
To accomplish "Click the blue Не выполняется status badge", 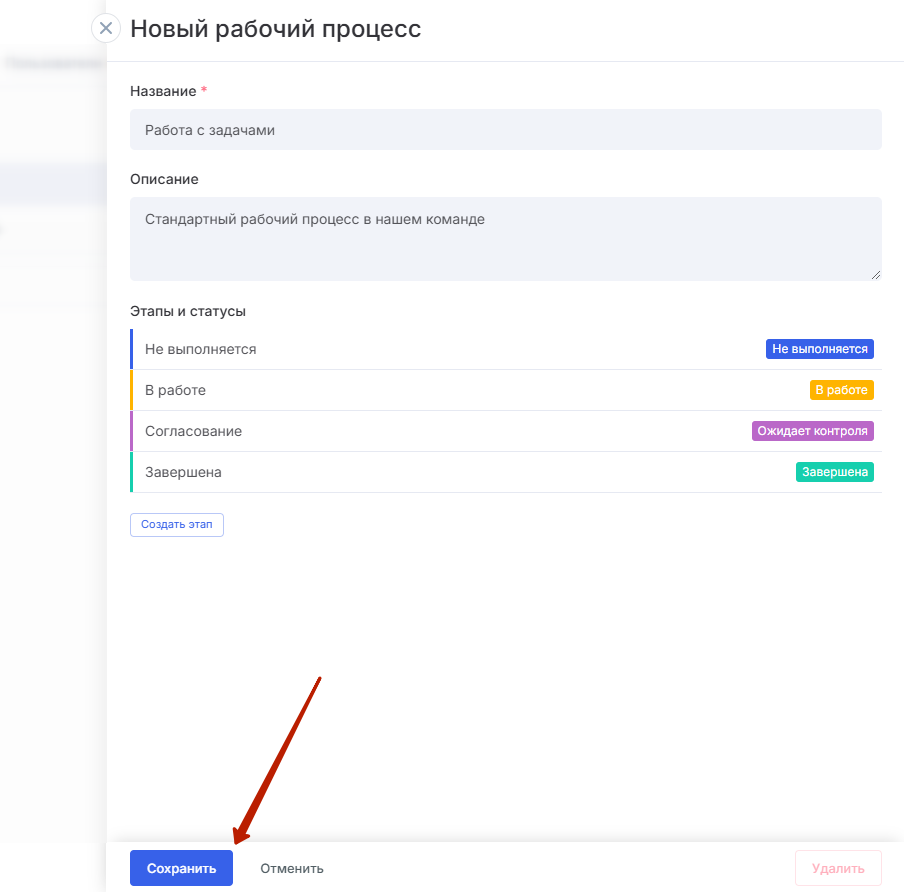I will (x=819, y=349).
